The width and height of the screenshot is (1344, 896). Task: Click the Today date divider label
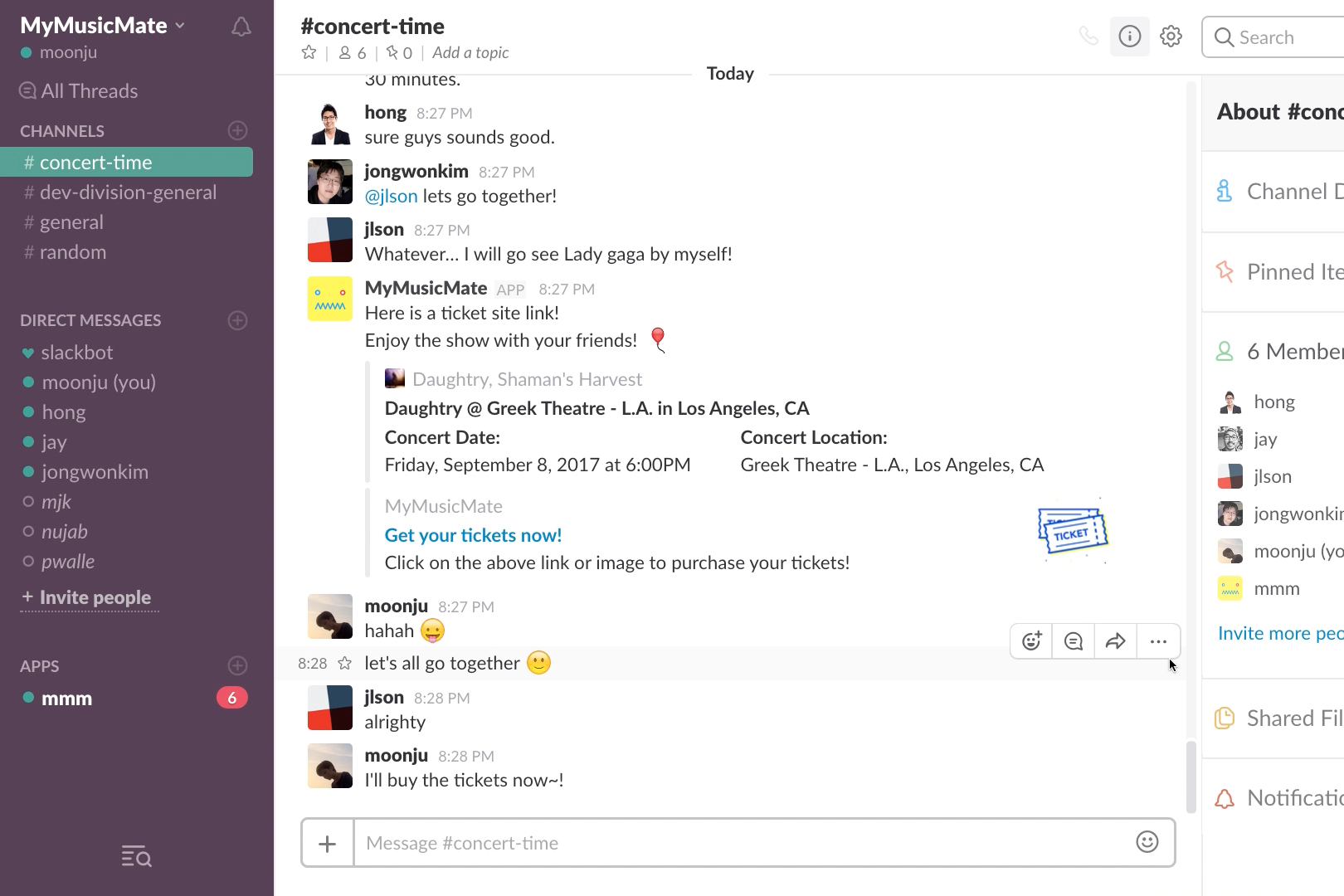point(730,74)
